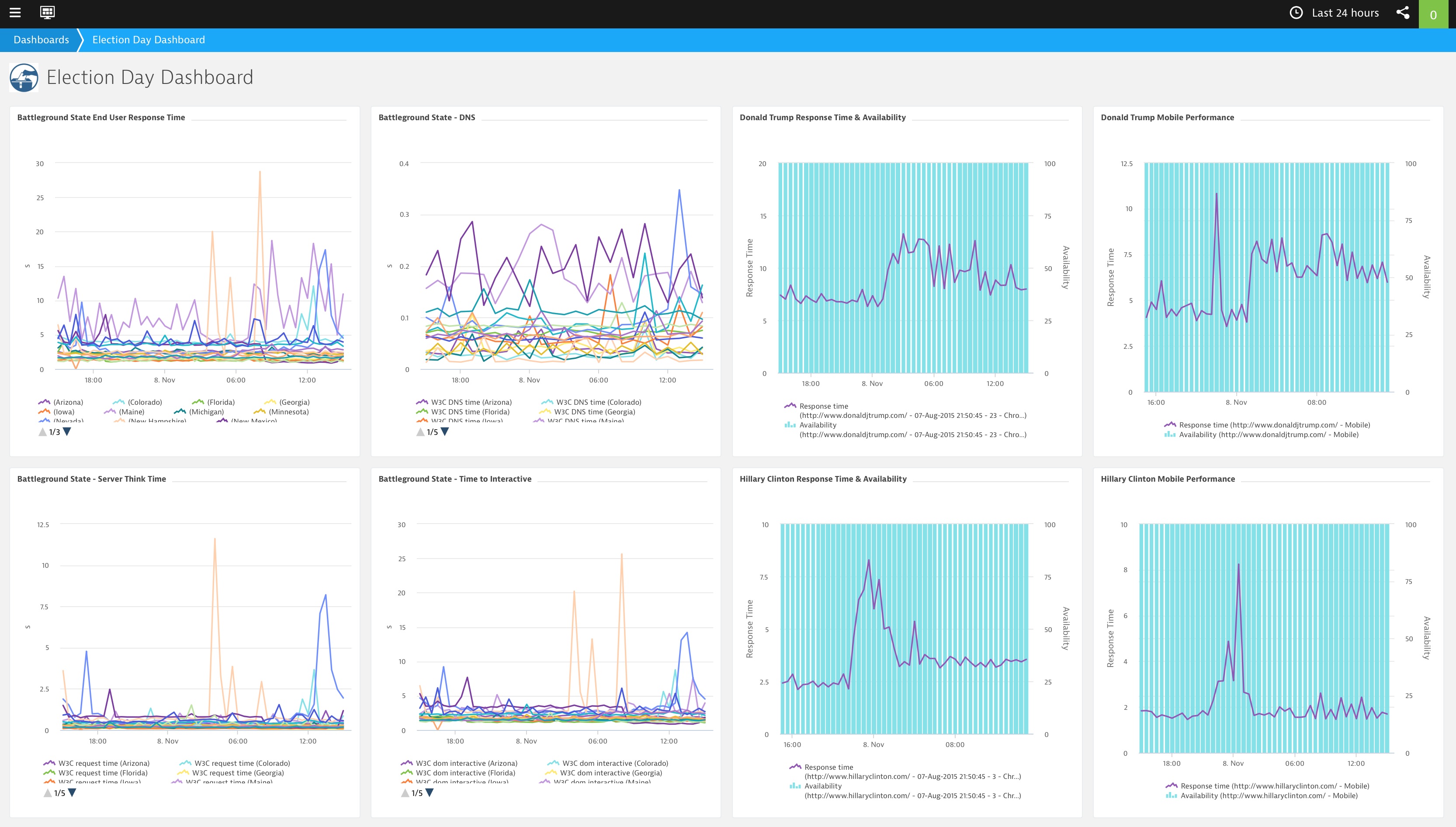This screenshot has height=827, width=1456.
Task: Click previous legend page arrow in Time to Interactive chart
Action: pos(405,793)
